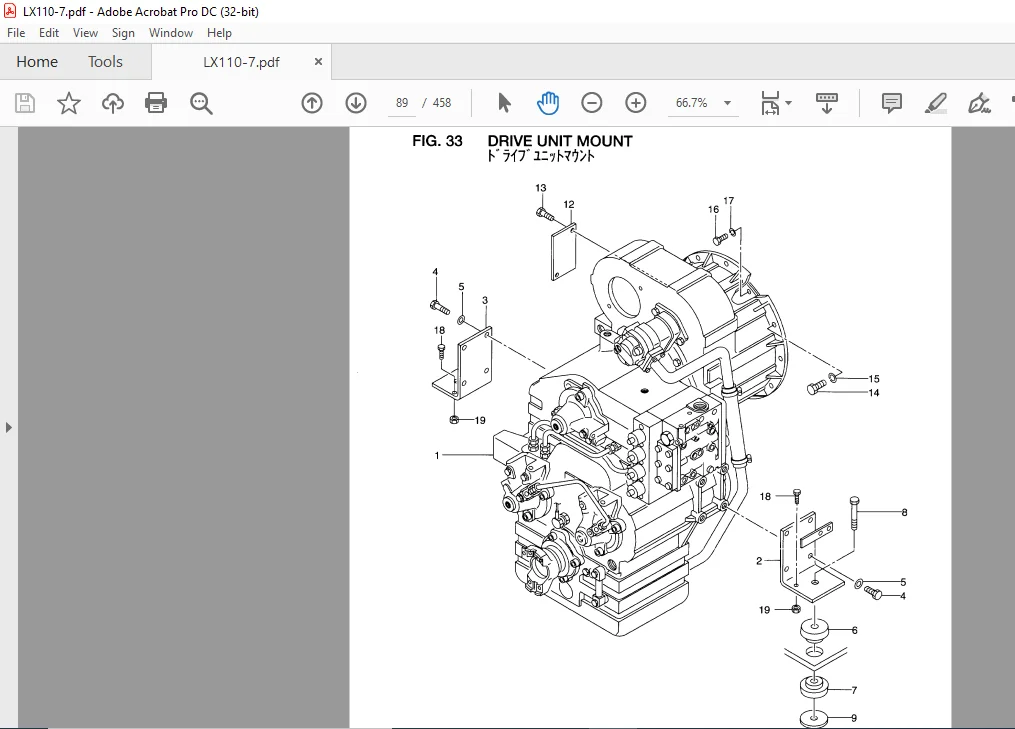Select the highlight text pen
Screen dimensions: 1015x729
(936, 103)
